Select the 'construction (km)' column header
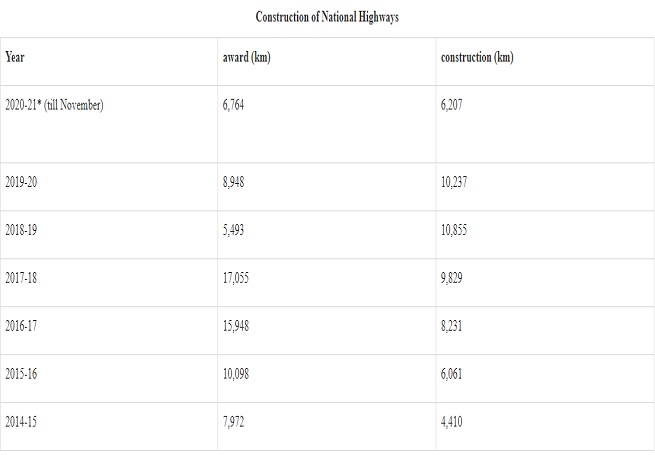Viewport: 655px width, 455px height. click(x=477, y=57)
